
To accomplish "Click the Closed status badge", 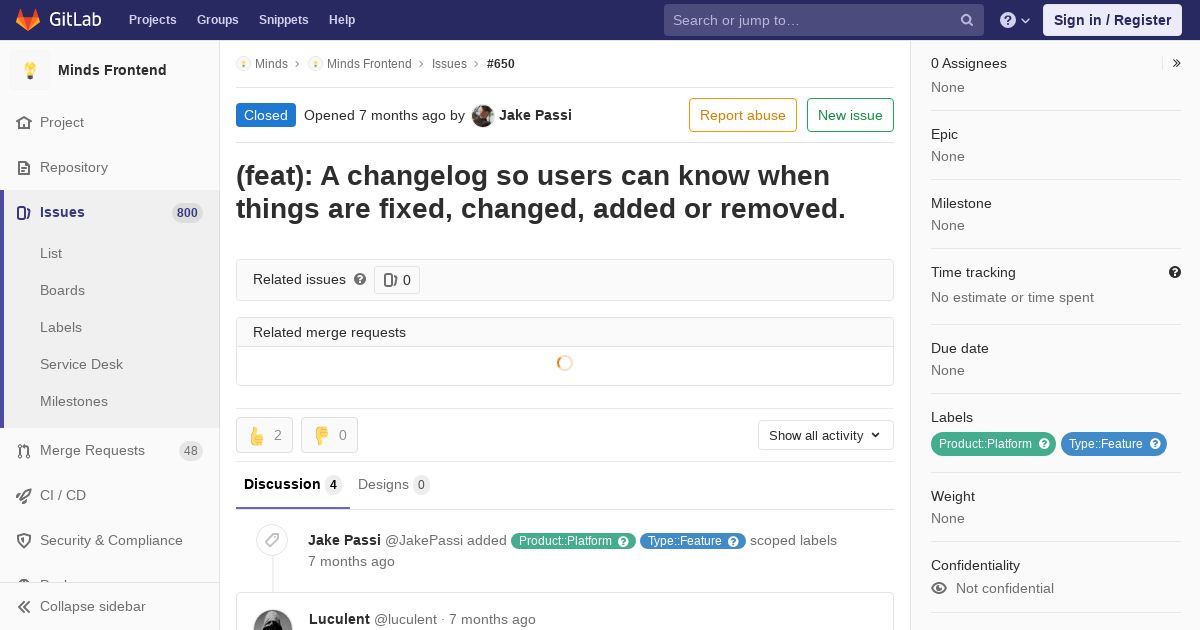I will pos(266,115).
